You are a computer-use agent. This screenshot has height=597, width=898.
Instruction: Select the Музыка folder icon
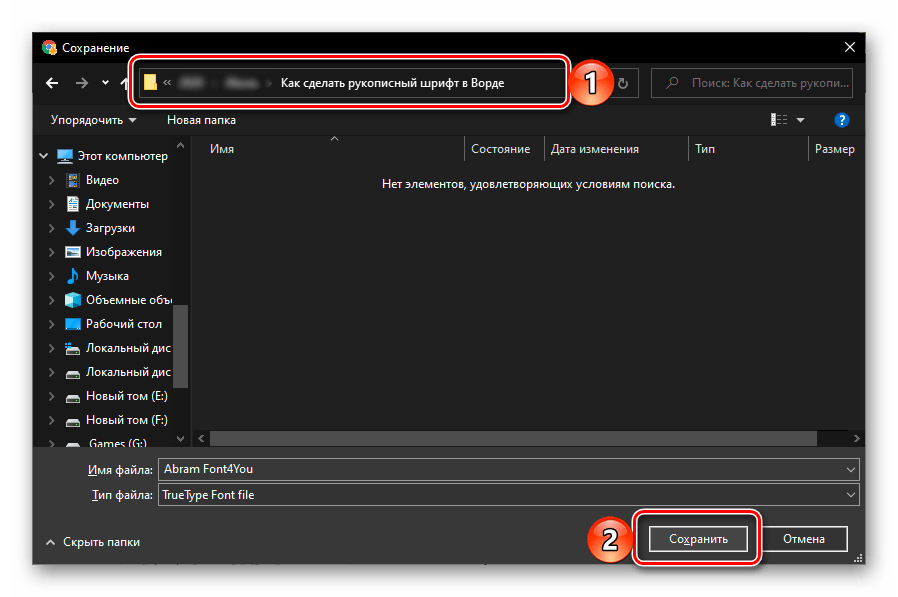pyautogui.click(x=73, y=276)
